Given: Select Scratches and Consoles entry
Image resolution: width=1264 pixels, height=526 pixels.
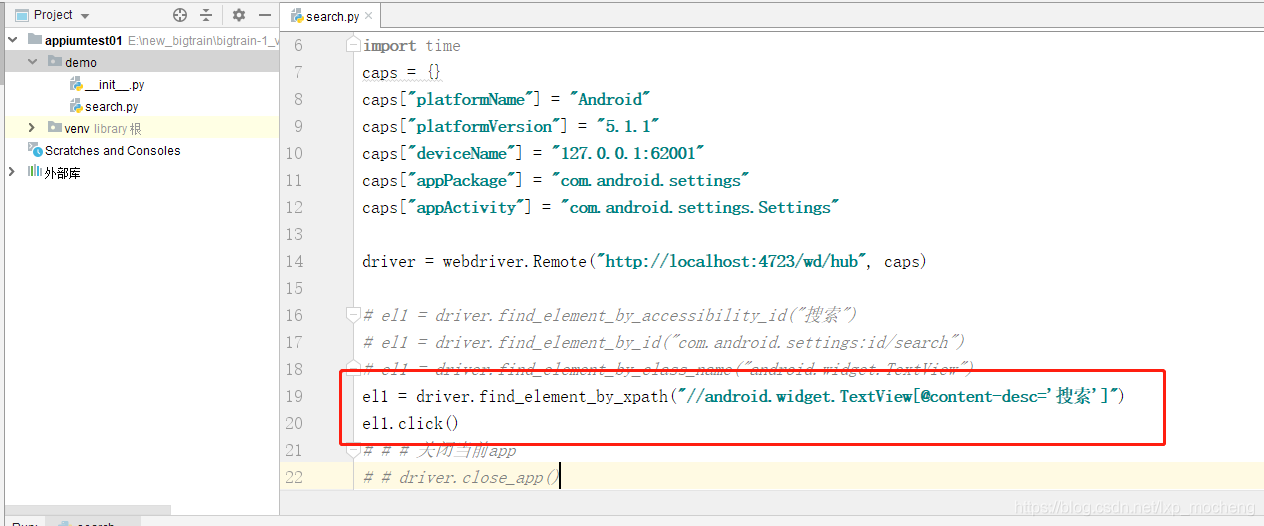Looking at the screenshot, I should [113, 151].
